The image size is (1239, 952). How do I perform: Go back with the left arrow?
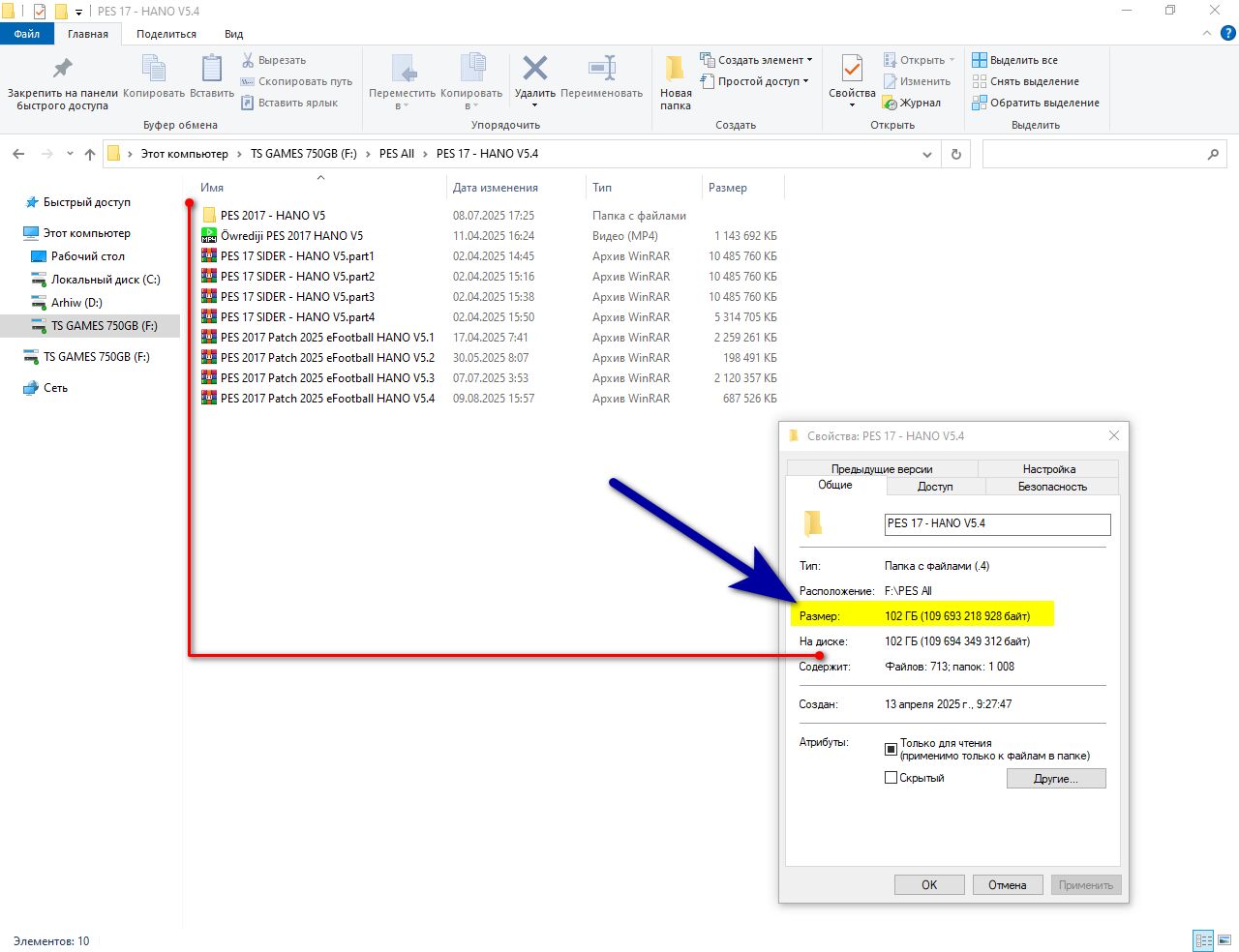coord(19,154)
